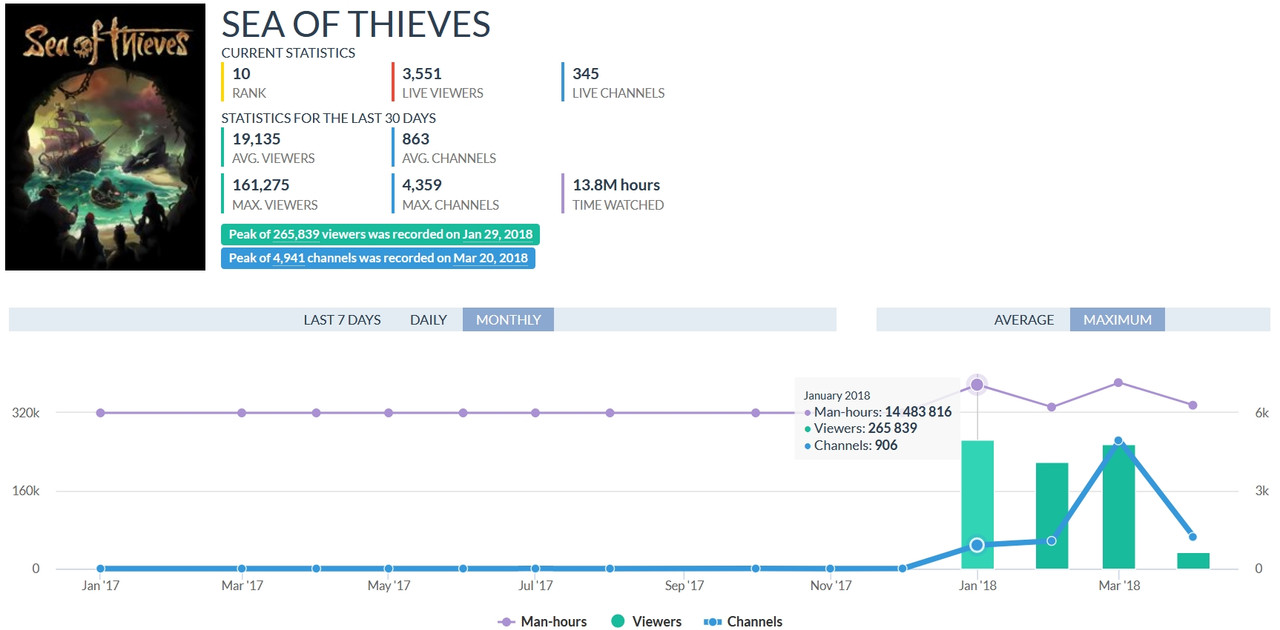Screen dimensions: 1280x630
Task: Select the February 2018 man-hours data point
Action: pyautogui.click(x=1051, y=407)
